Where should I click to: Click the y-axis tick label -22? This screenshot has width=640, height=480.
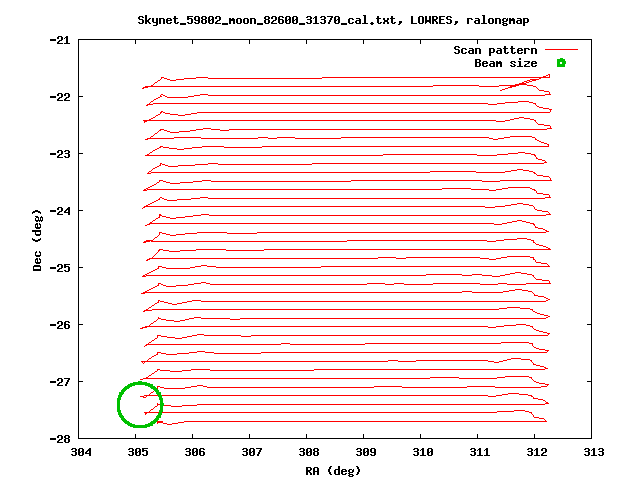pyautogui.click(x=60, y=97)
